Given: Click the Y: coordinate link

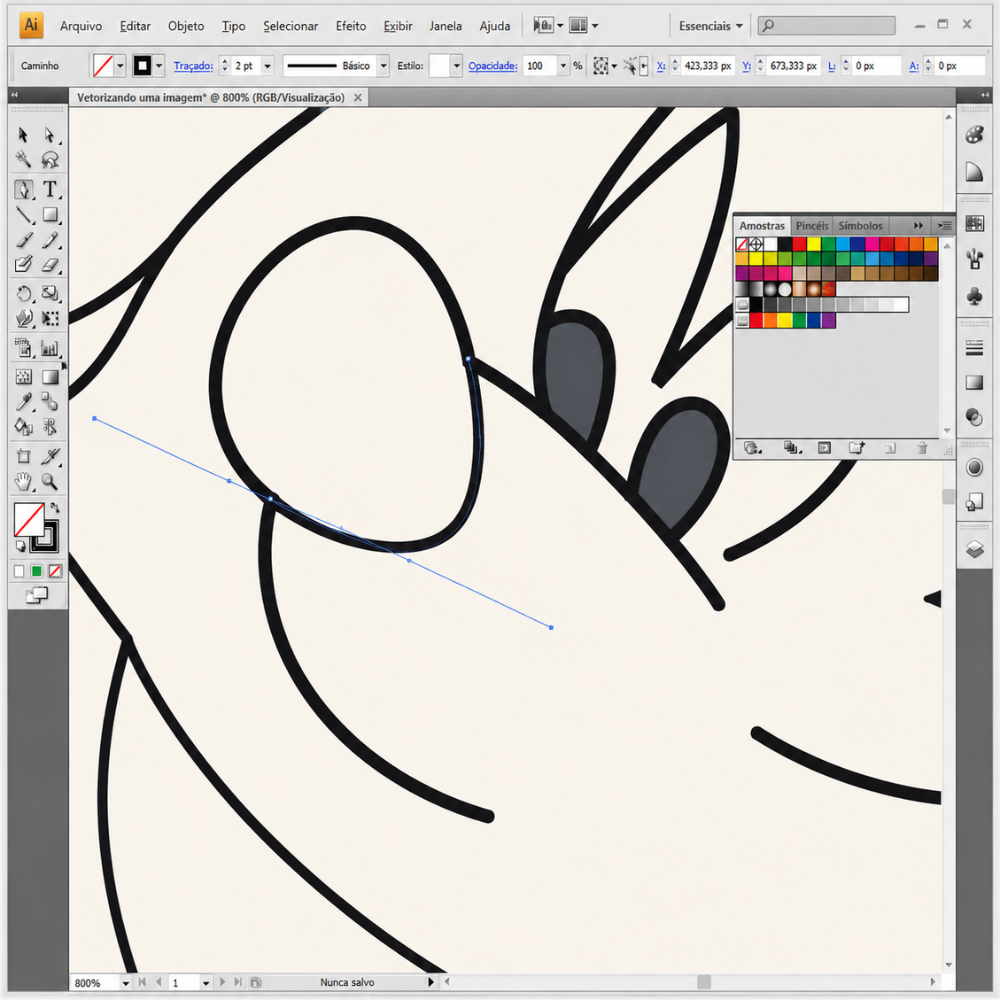Looking at the screenshot, I should pyautogui.click(x=746, y=66).
